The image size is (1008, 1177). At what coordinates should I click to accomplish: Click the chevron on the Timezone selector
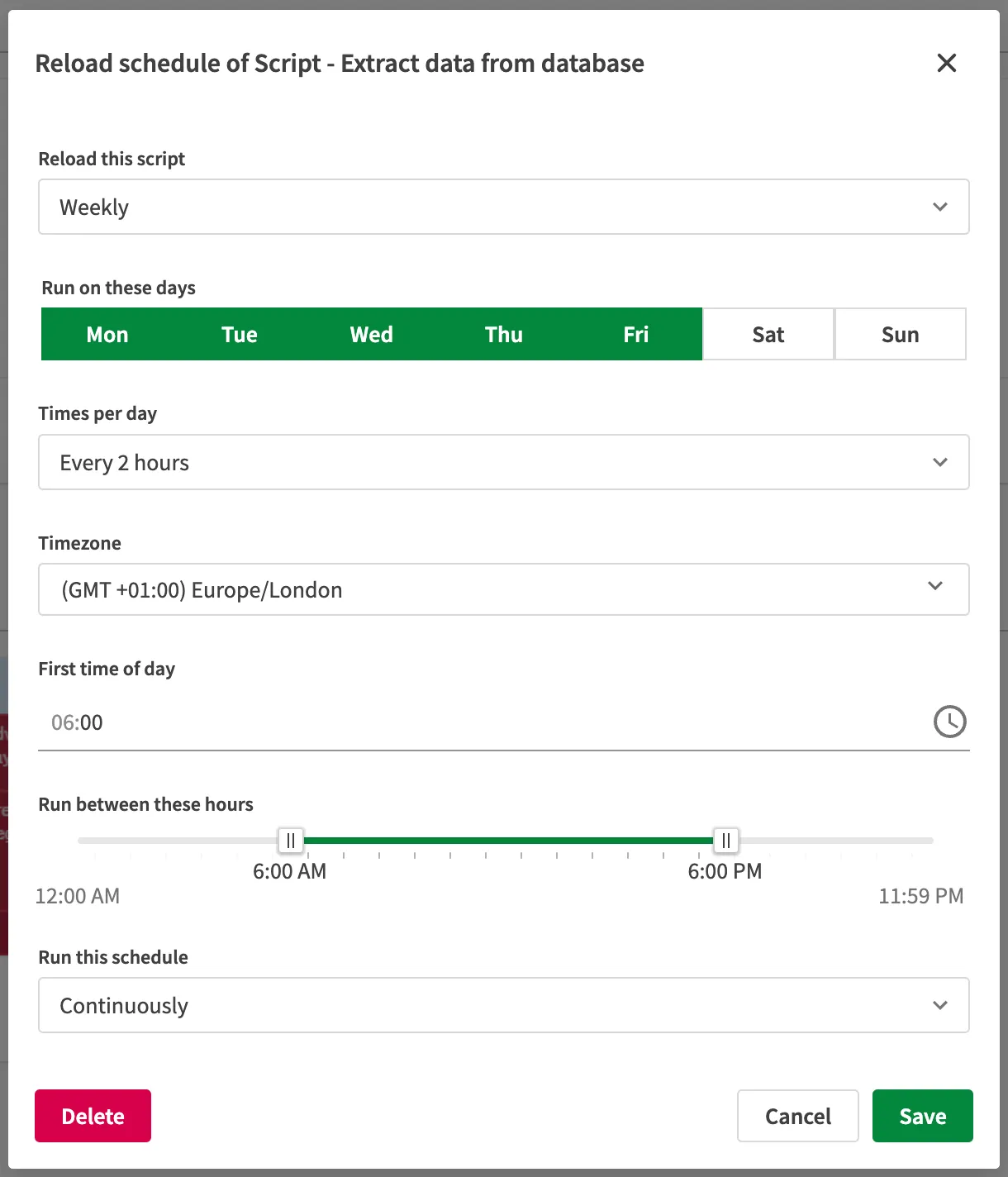tap(935, 586)
